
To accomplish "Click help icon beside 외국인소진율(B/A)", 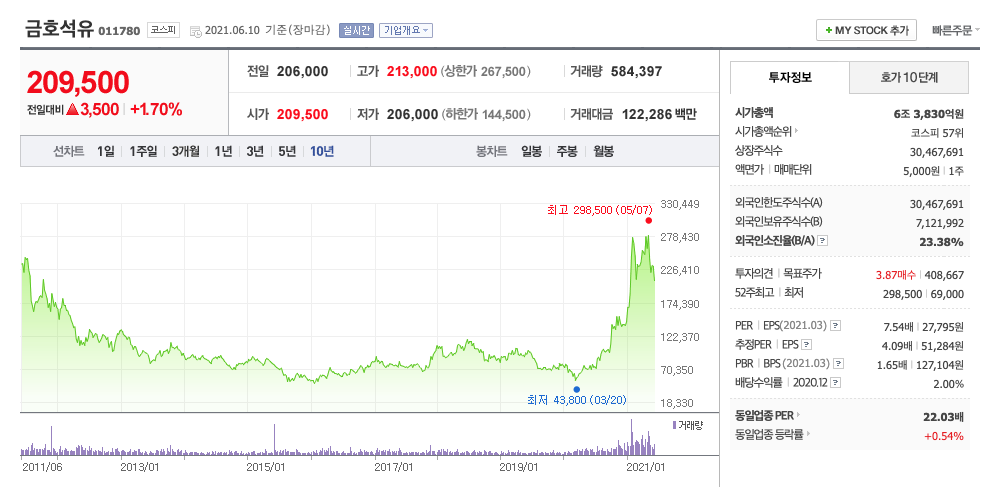I will (823, 242).
